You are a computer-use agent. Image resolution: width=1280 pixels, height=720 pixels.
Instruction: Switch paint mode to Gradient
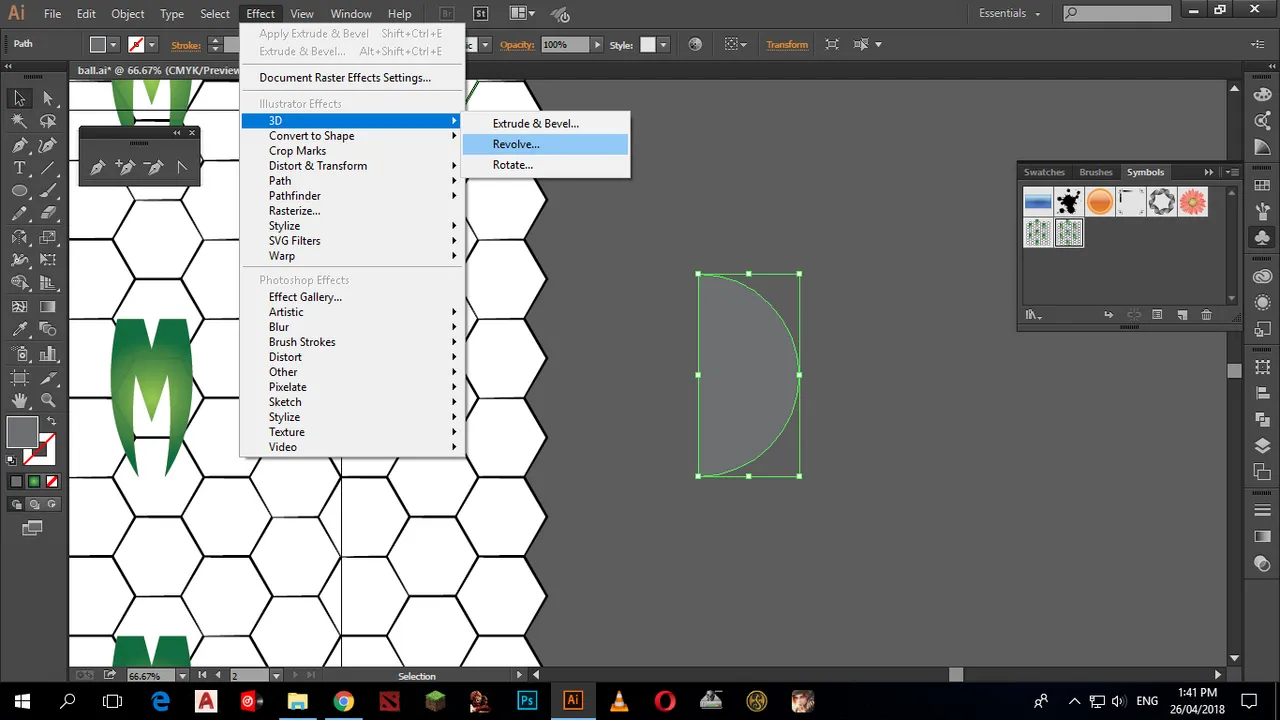click(34, 482)
